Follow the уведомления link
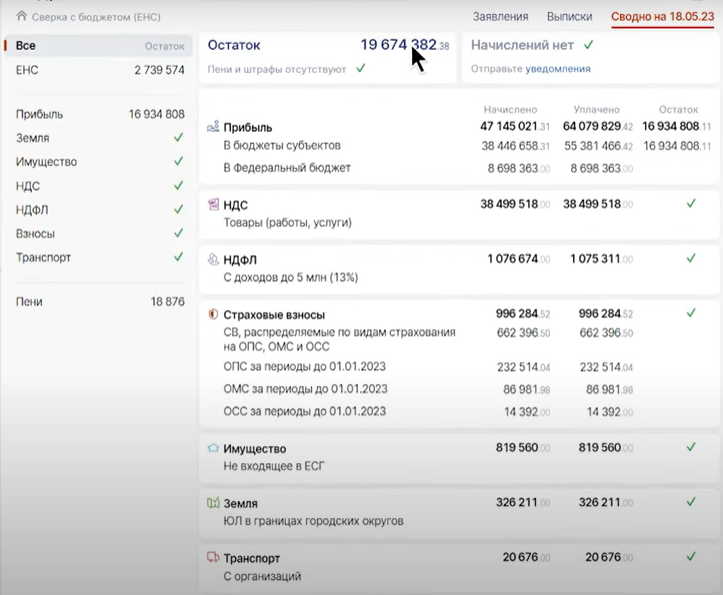 558,69
